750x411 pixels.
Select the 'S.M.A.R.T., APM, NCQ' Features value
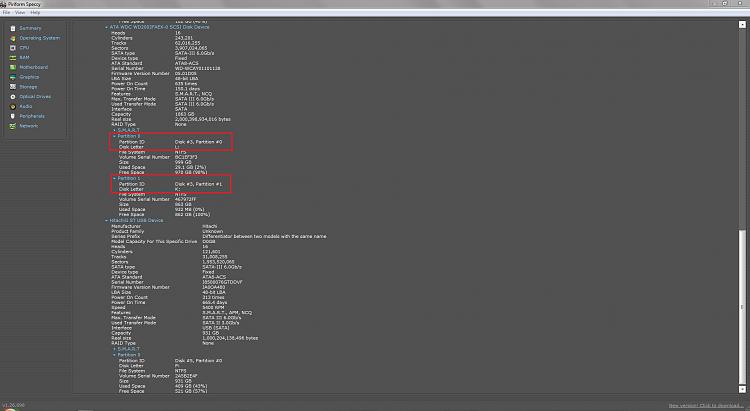pyautogui.click(x=227, y=313)
